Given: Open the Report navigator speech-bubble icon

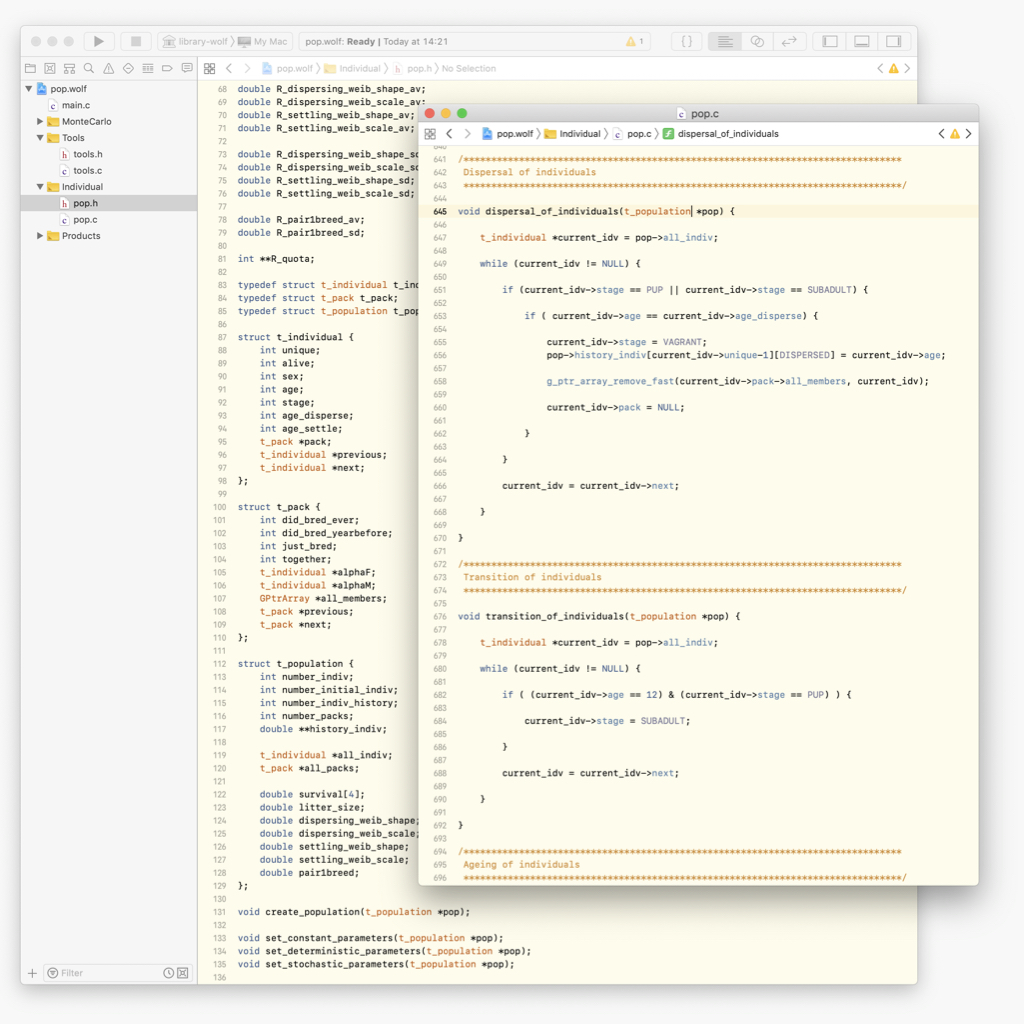Looking at the screenshot, I should [x=187, y=68].
